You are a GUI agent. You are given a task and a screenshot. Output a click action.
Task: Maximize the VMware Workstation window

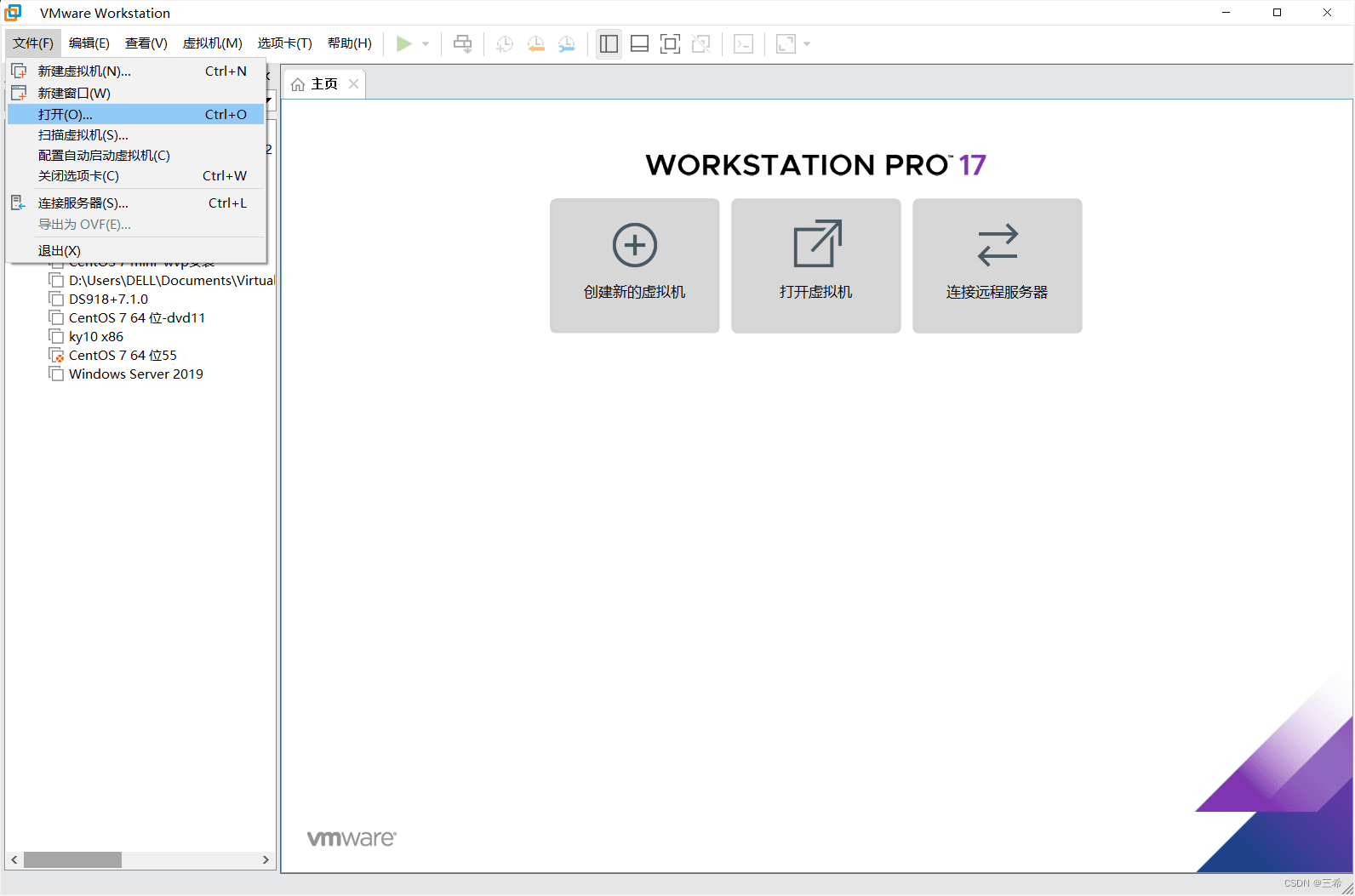(x=1277, y=13)
